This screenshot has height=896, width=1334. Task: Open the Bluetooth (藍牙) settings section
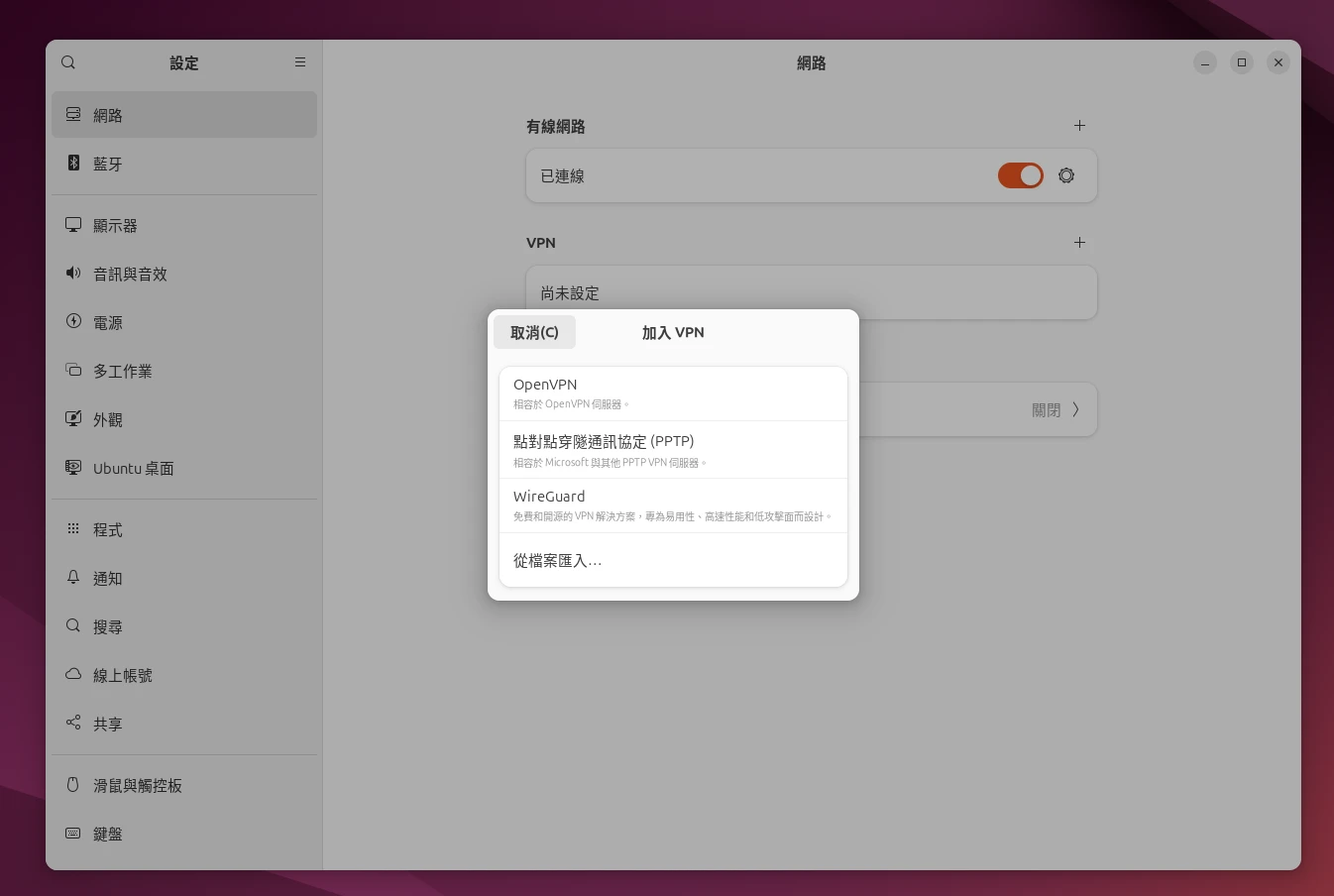(109, 164)
